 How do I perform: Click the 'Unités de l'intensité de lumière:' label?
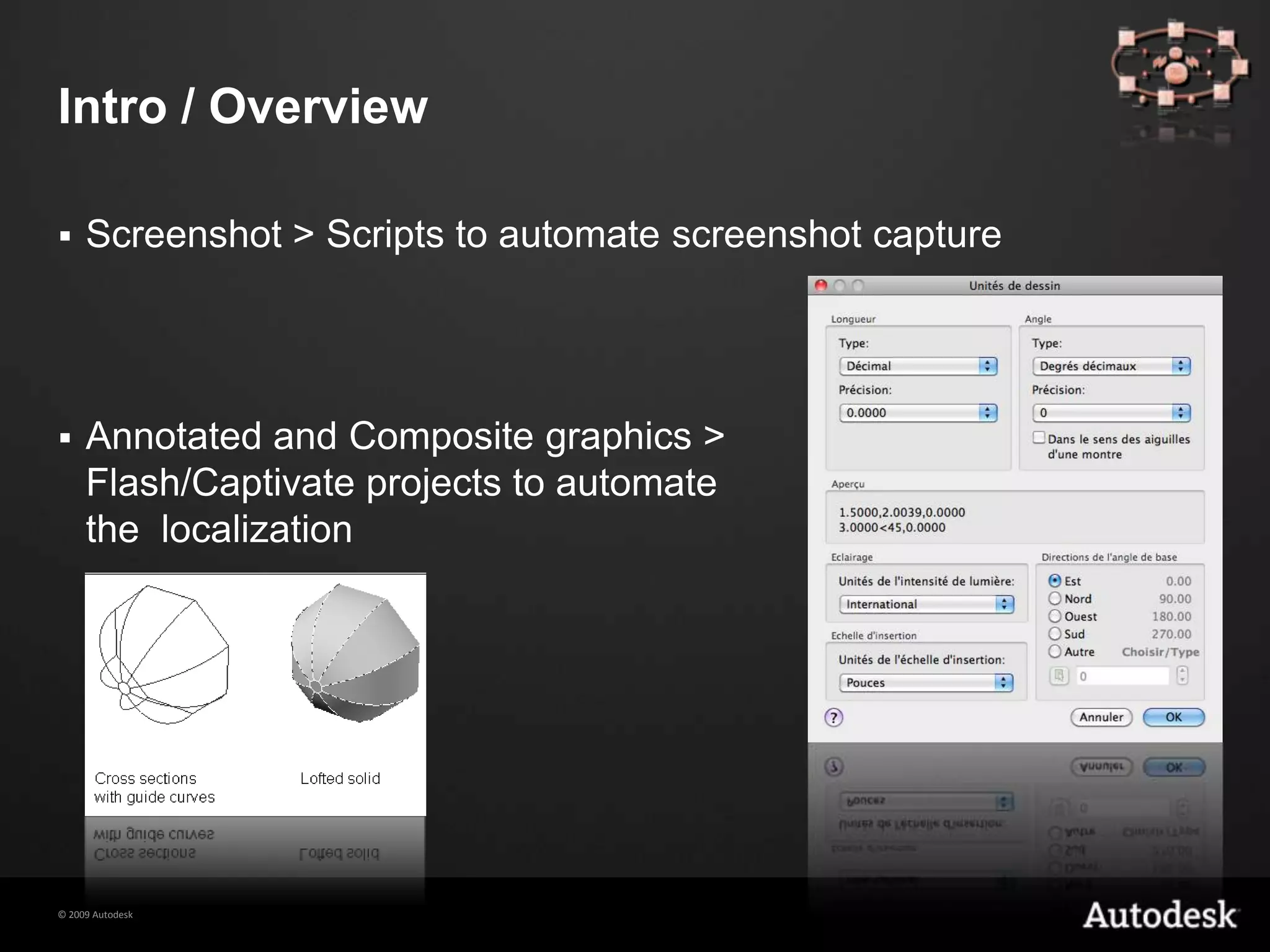point(926,581)
